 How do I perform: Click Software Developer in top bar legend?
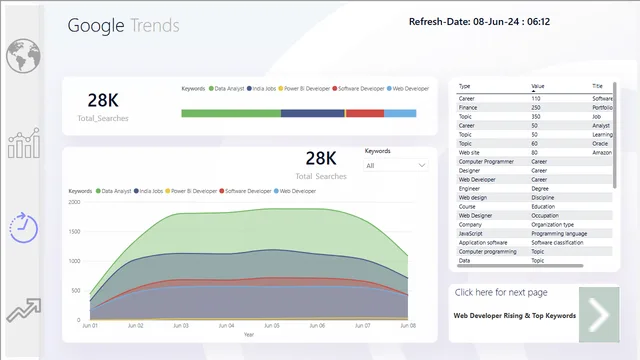358,89
